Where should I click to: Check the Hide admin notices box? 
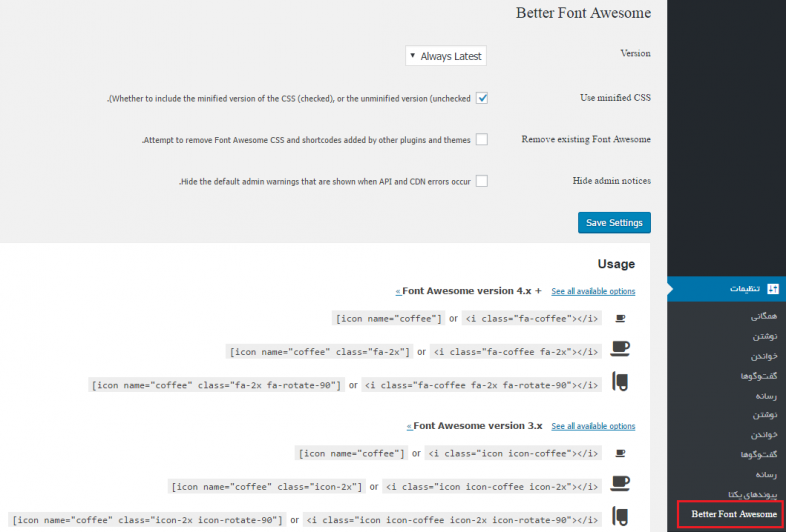(x=482, y=181)
